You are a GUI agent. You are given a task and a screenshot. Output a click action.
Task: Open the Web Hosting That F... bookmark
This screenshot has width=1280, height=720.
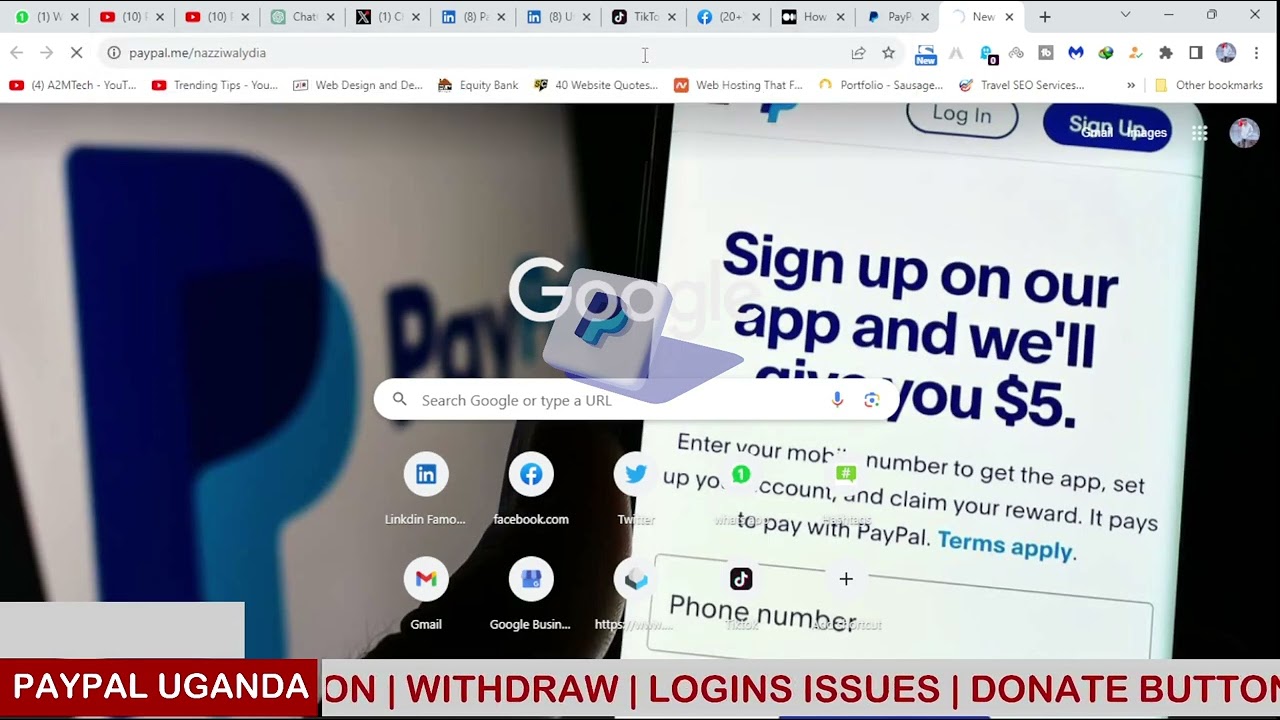pos(739,85)
